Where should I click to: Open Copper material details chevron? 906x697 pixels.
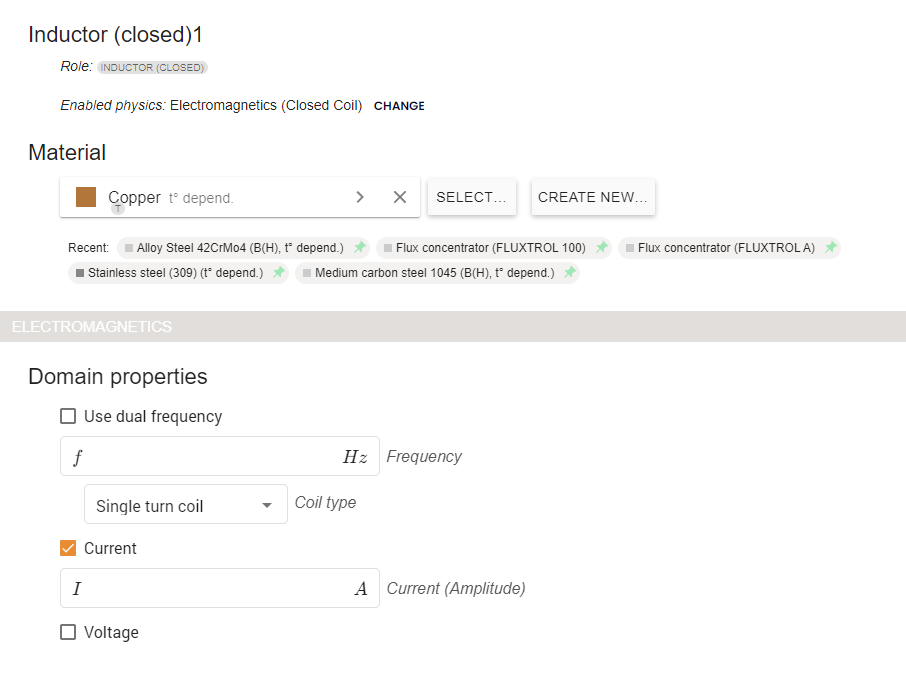[x=360, y=197]
